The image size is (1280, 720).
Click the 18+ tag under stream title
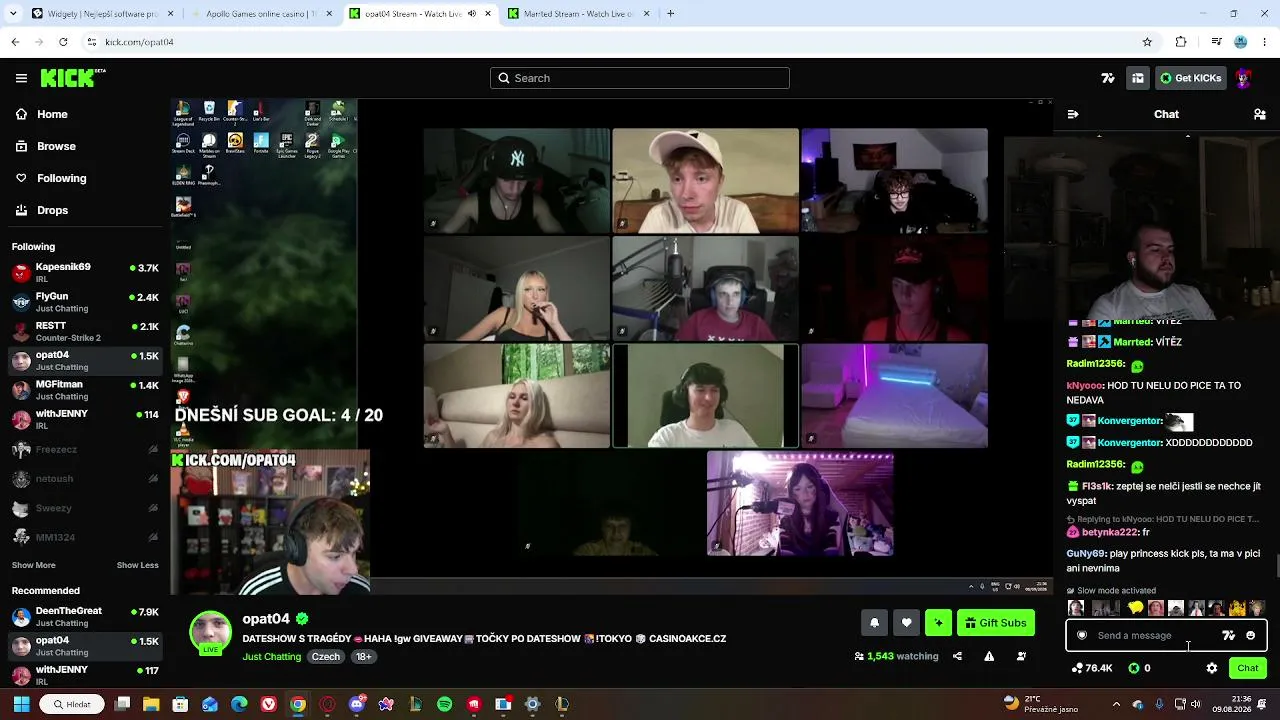364,657
